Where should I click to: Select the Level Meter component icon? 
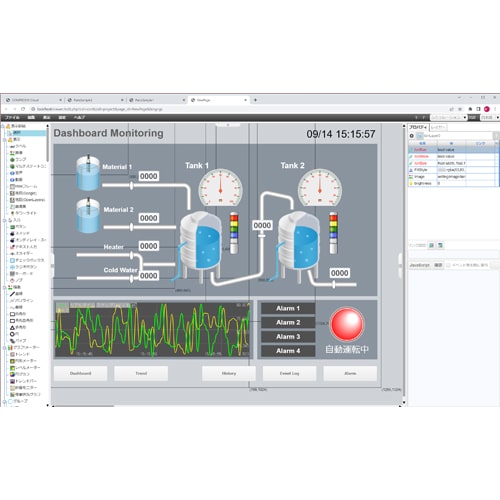click(x=12, y=367)
